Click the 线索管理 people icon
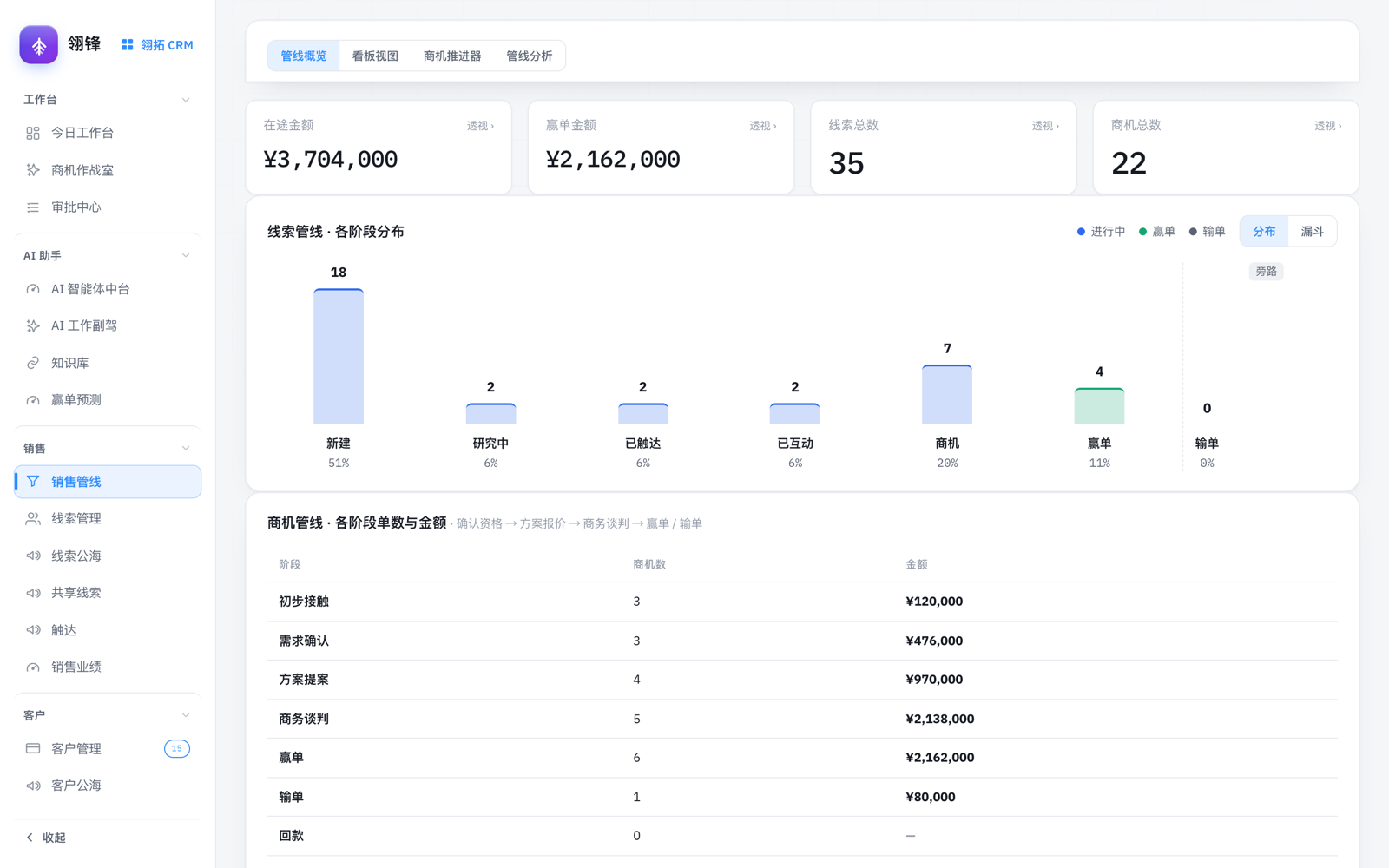 [x=33, y=518]
